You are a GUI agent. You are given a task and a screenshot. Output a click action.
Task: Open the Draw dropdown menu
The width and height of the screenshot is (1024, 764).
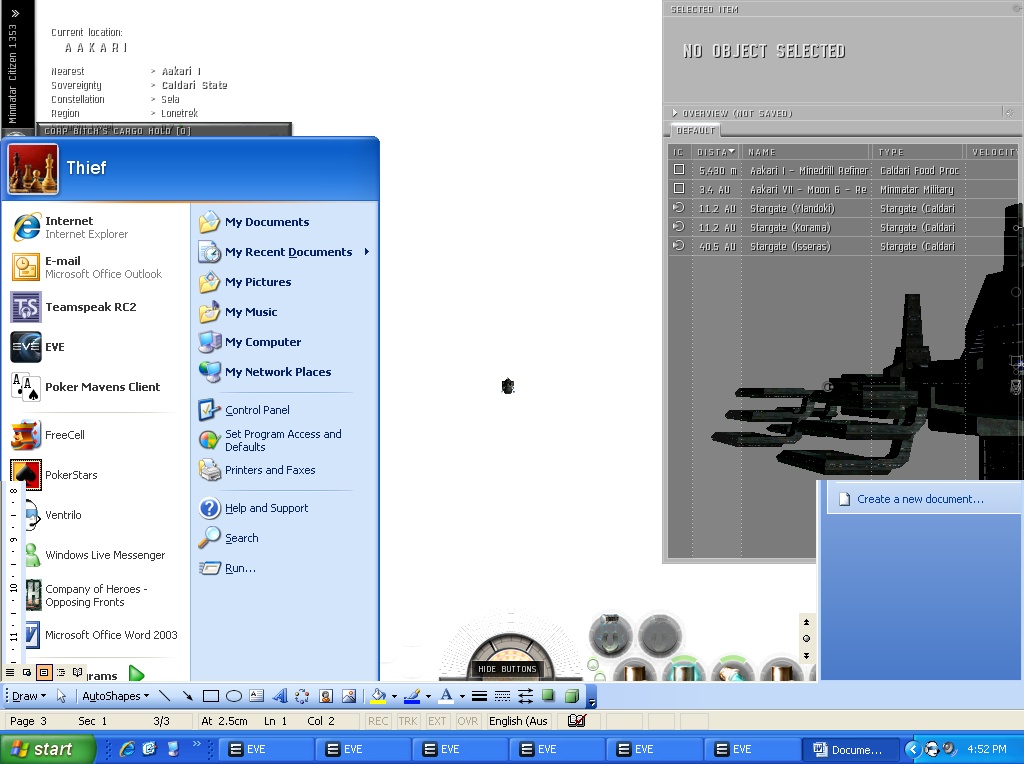tap(29, 696)
